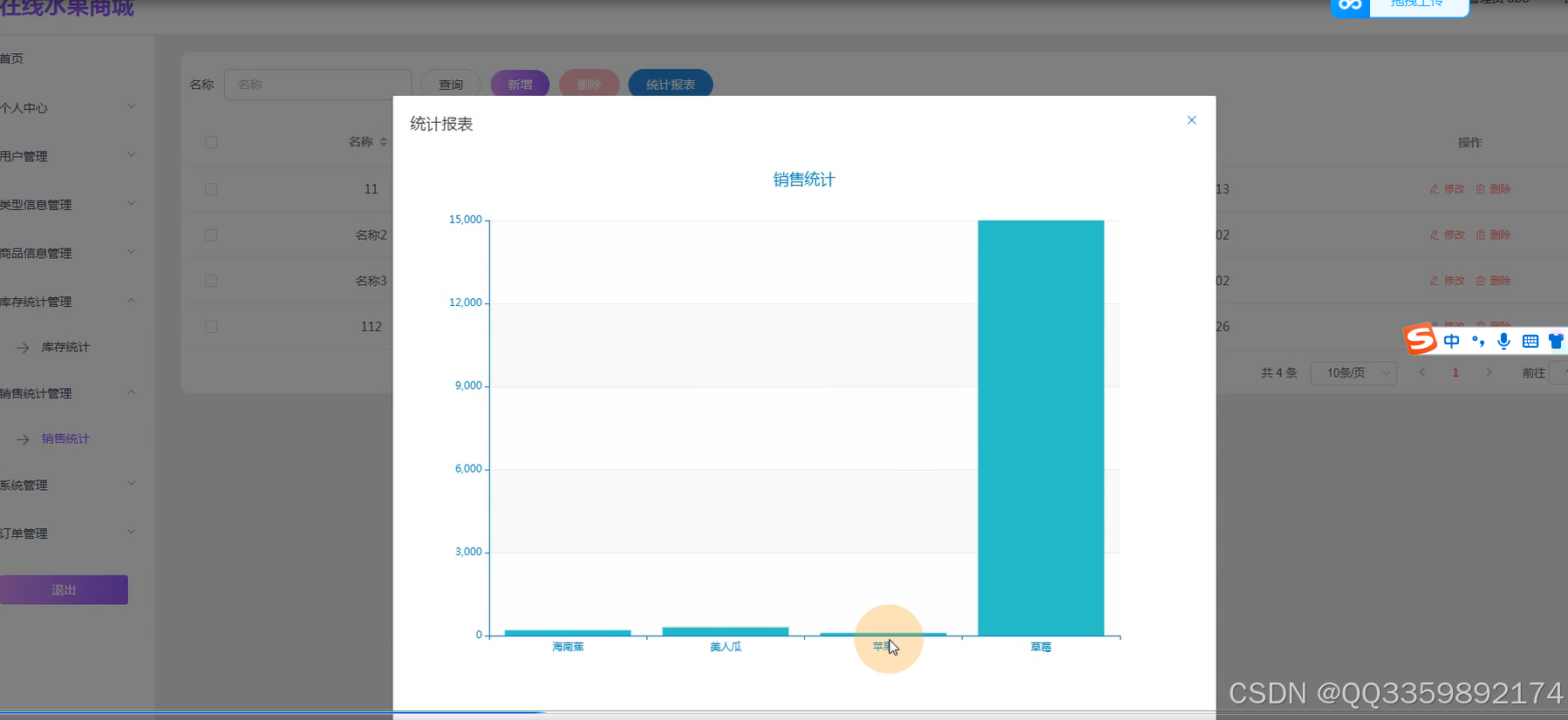Click the 草莓 bar in chart
The width and height of the screenshot is (1568, 720).
pyautogui.click(x=1040, y=428)
